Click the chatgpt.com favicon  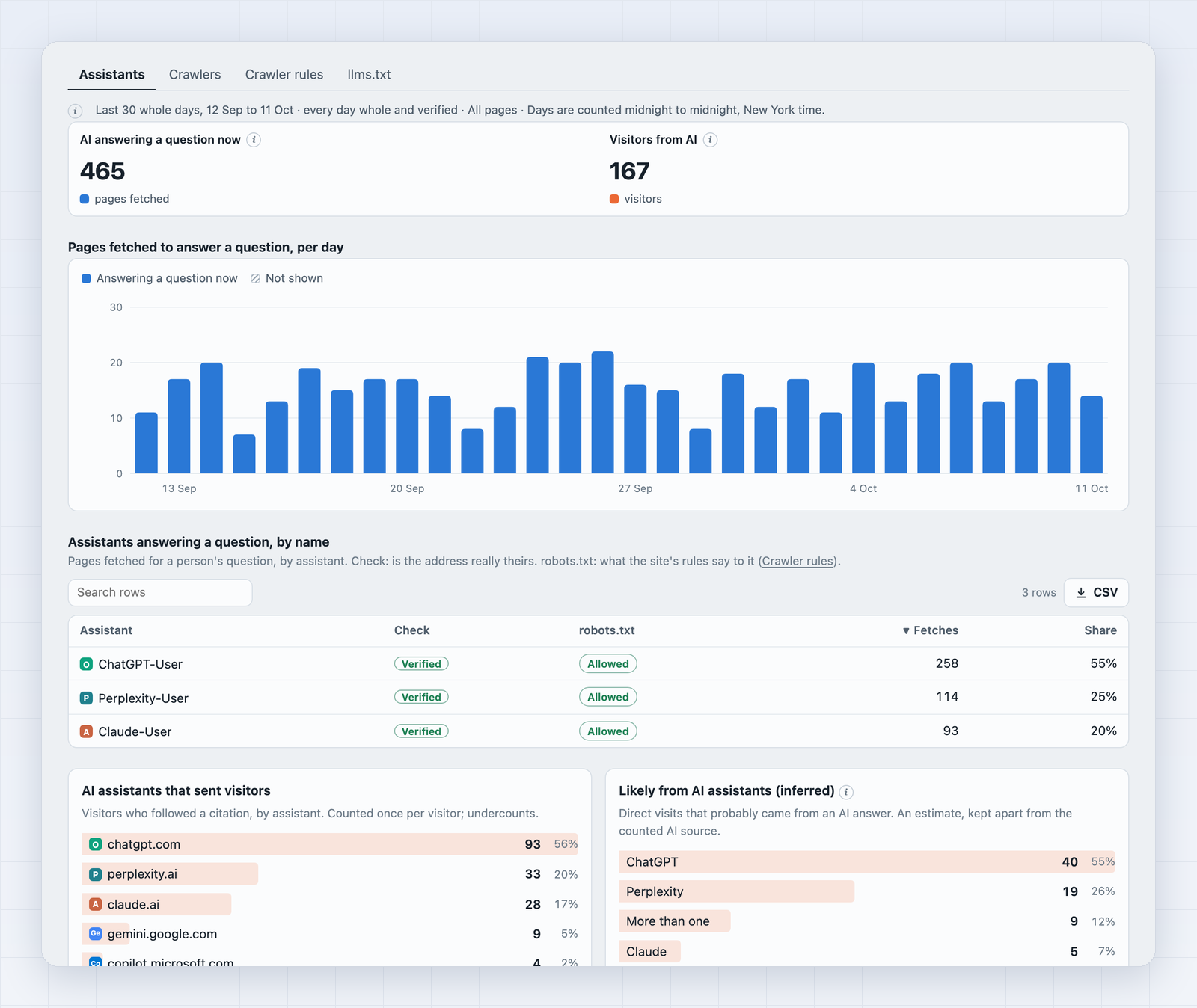(95, 844)
